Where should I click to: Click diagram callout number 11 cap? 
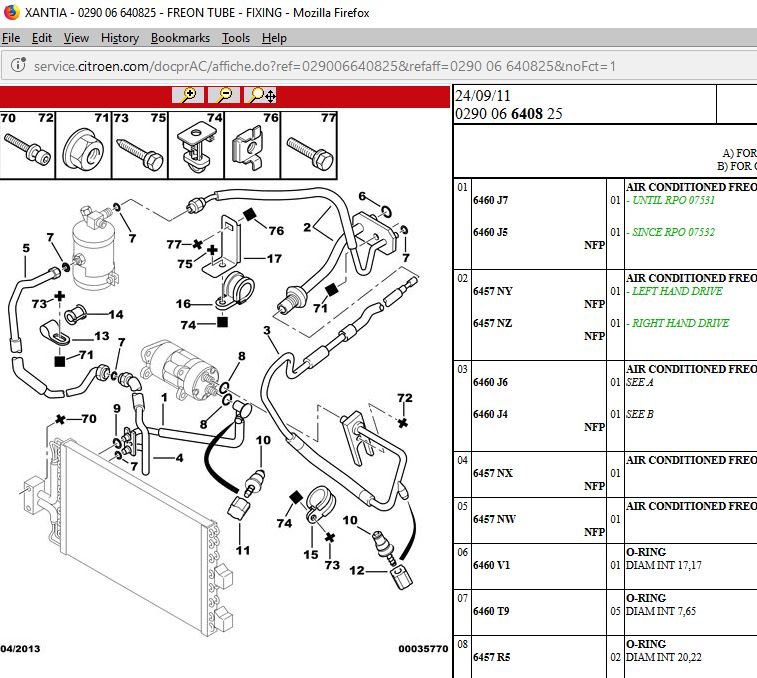pos(243,550)
